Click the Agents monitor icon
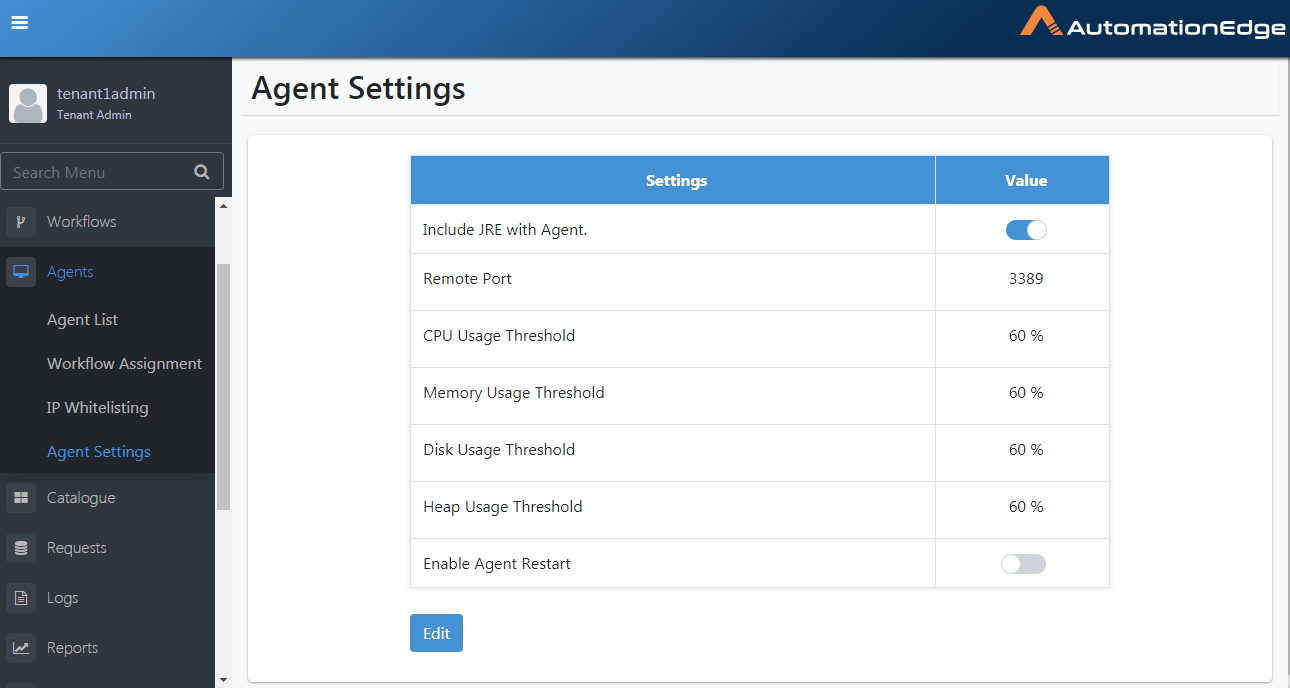1290x688 pixels. point(21,272)
